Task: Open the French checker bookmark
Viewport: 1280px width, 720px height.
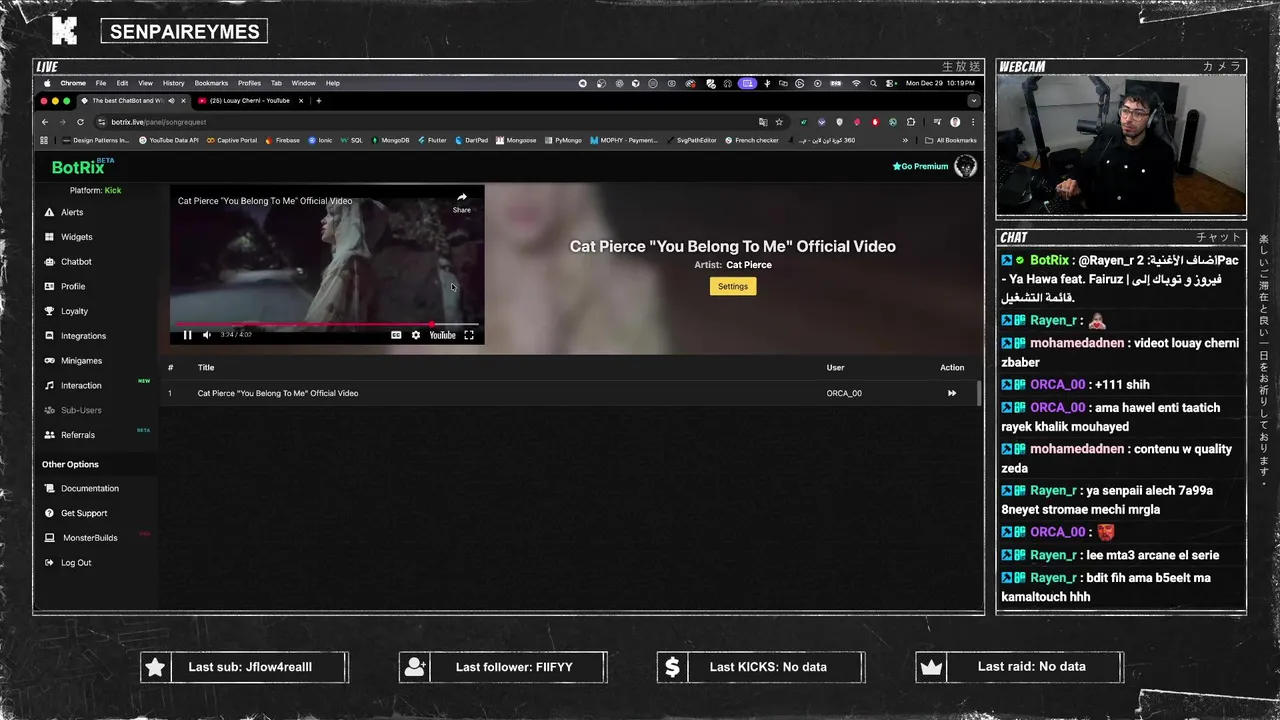Action: (752, 140)
